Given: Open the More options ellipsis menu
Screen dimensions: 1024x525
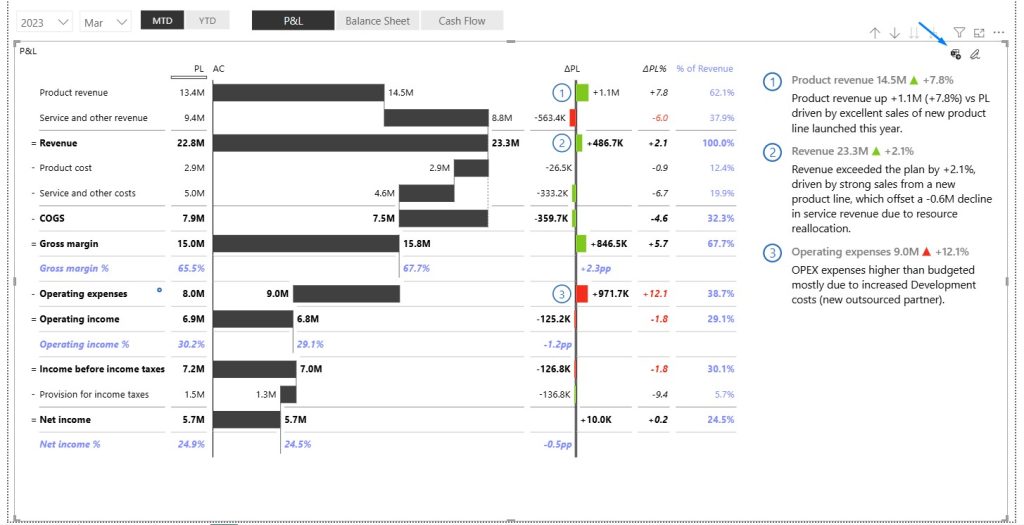Looking at the screenshot, I should click(999, 33).
